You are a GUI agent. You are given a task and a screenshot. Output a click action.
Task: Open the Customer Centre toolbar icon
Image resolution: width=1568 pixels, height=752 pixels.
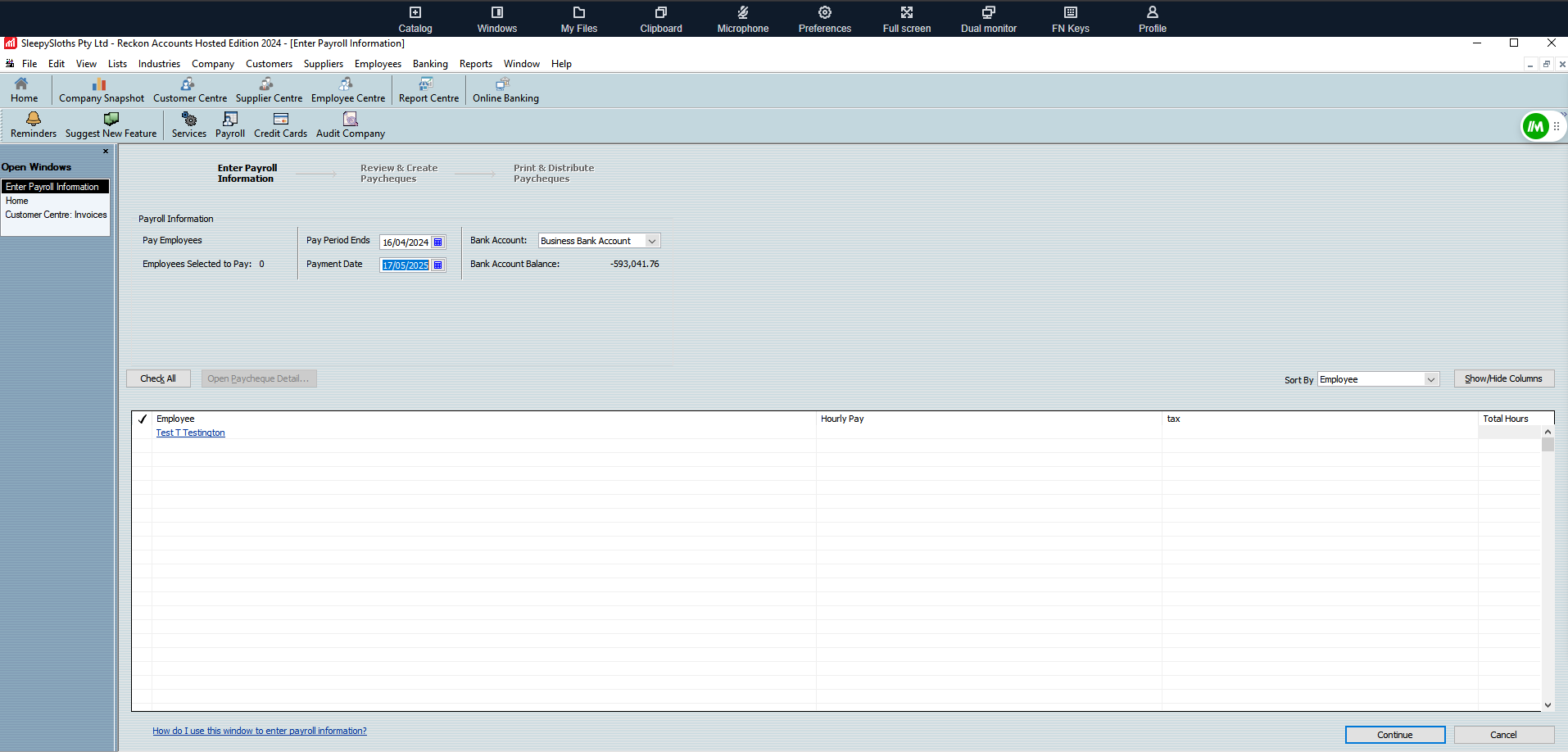(190, 90)
